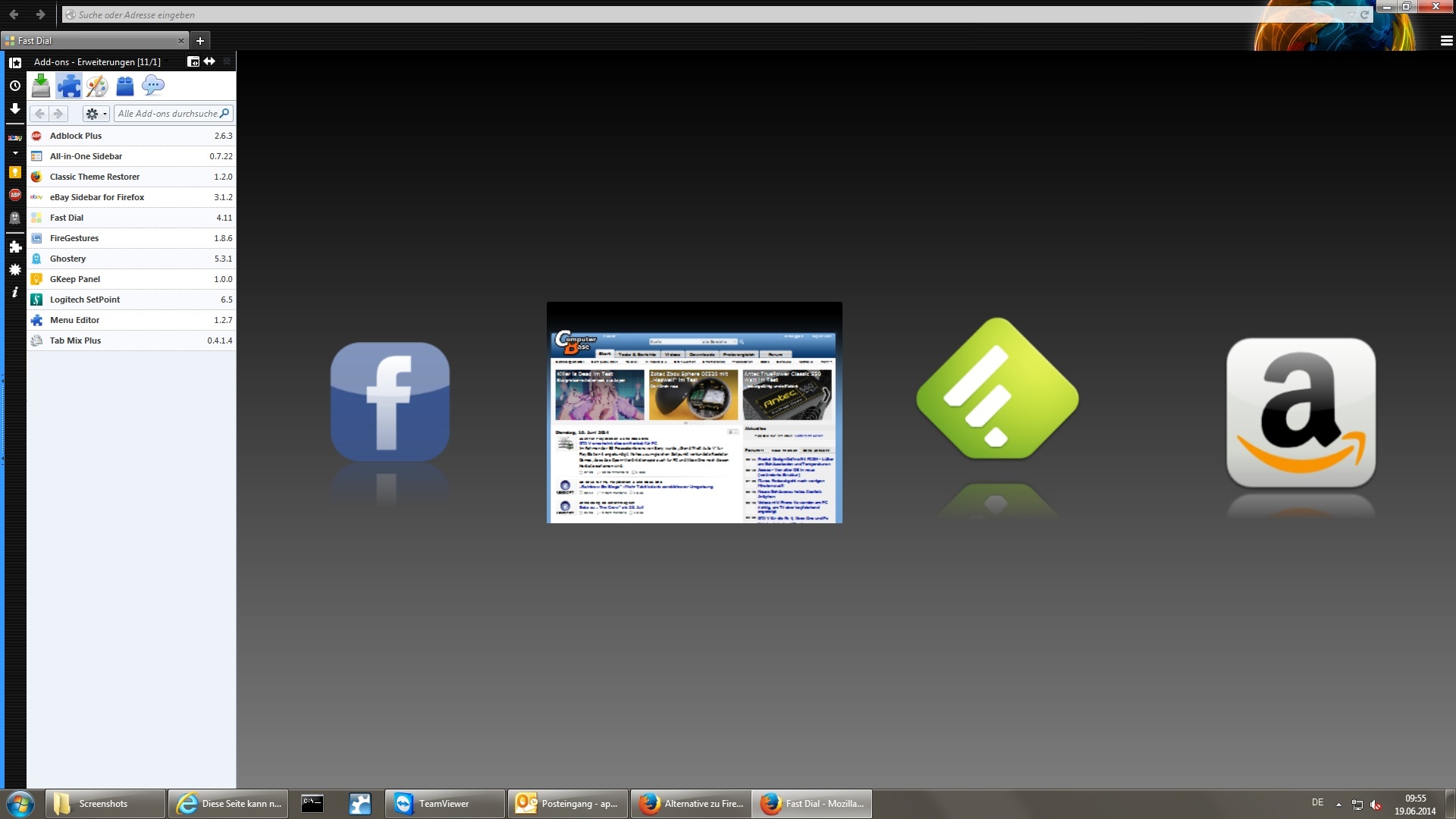Click the Amazon speed dial thumbnail
This screenshot has width=1456, height=819.
click(1301, 413)
